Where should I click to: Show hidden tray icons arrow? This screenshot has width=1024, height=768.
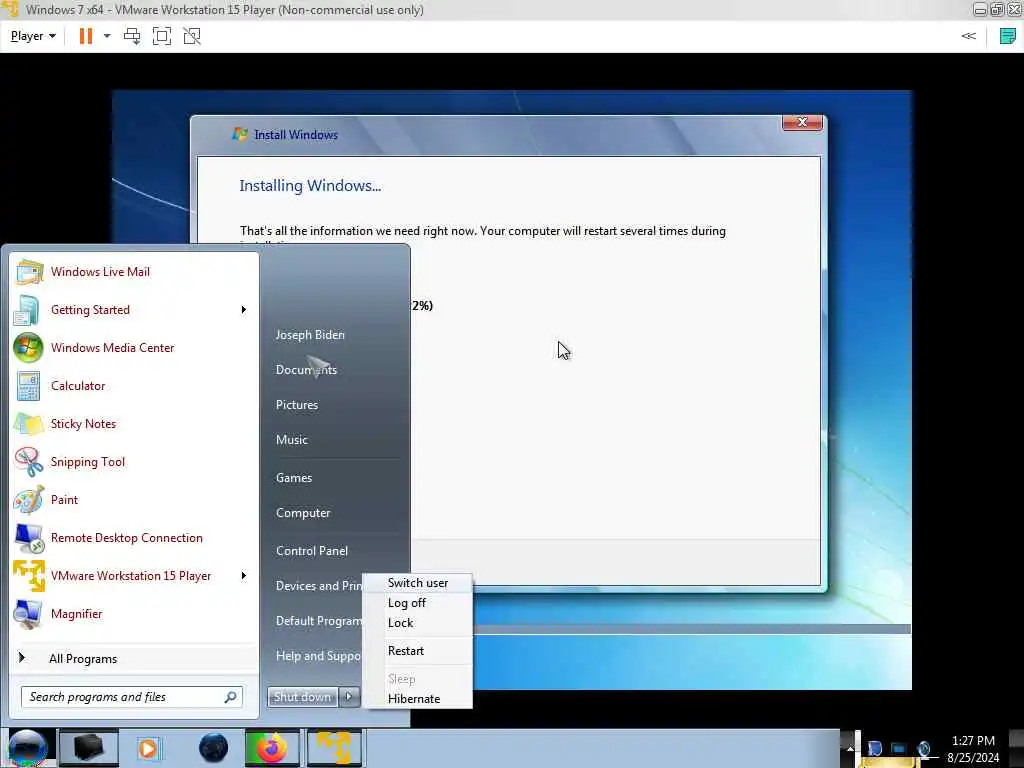pyautogui.click(x=850, y=748)
